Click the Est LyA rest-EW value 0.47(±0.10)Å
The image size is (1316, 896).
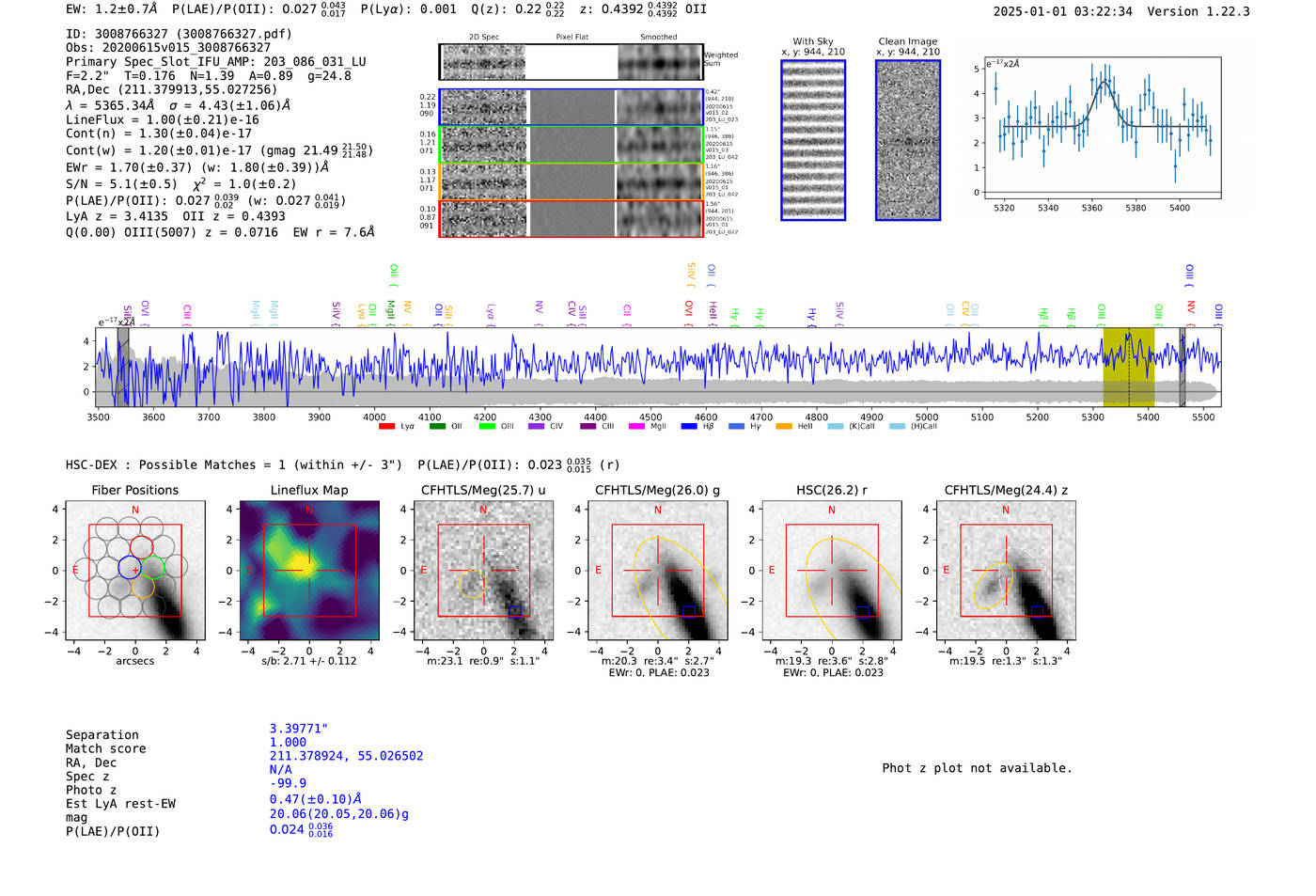(316, 799)
